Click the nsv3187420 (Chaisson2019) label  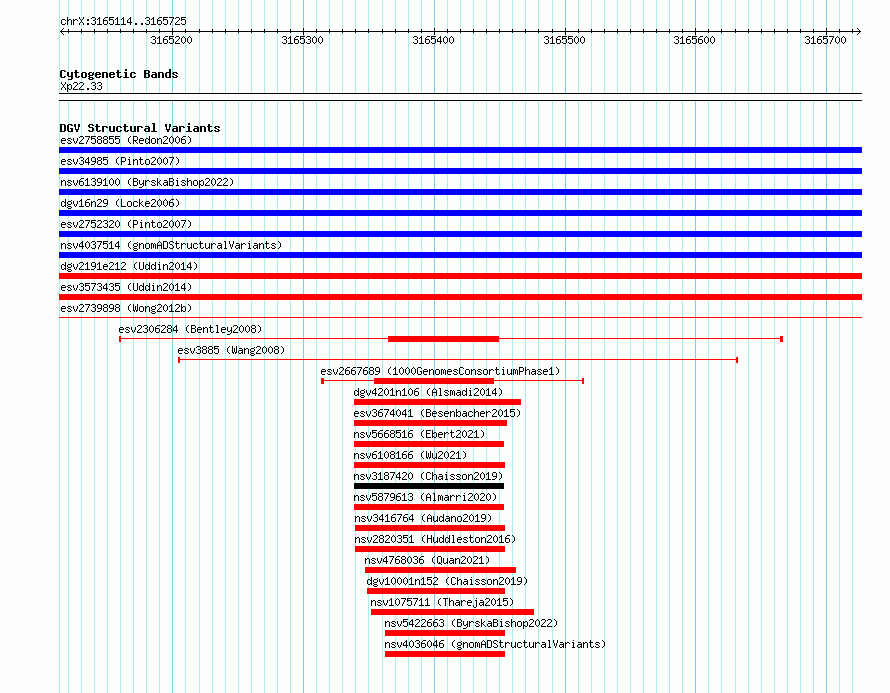click(428, 476)
